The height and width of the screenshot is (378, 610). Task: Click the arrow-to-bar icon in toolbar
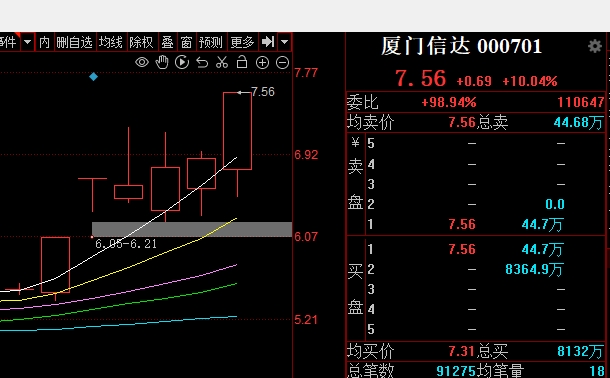[x=268, y=42]
